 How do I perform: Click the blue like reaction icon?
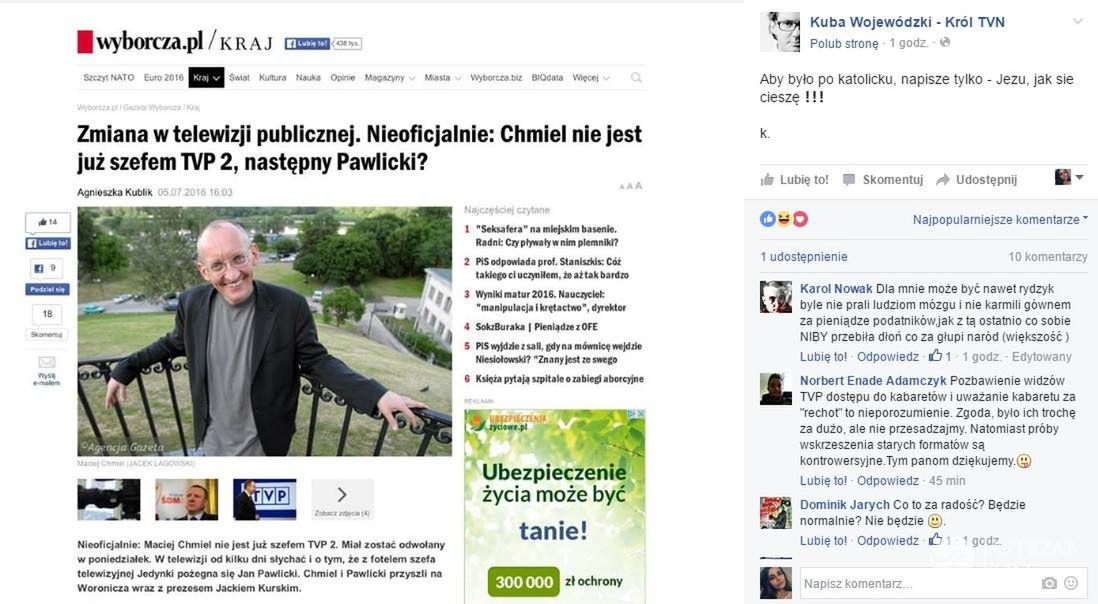(767, 219)
